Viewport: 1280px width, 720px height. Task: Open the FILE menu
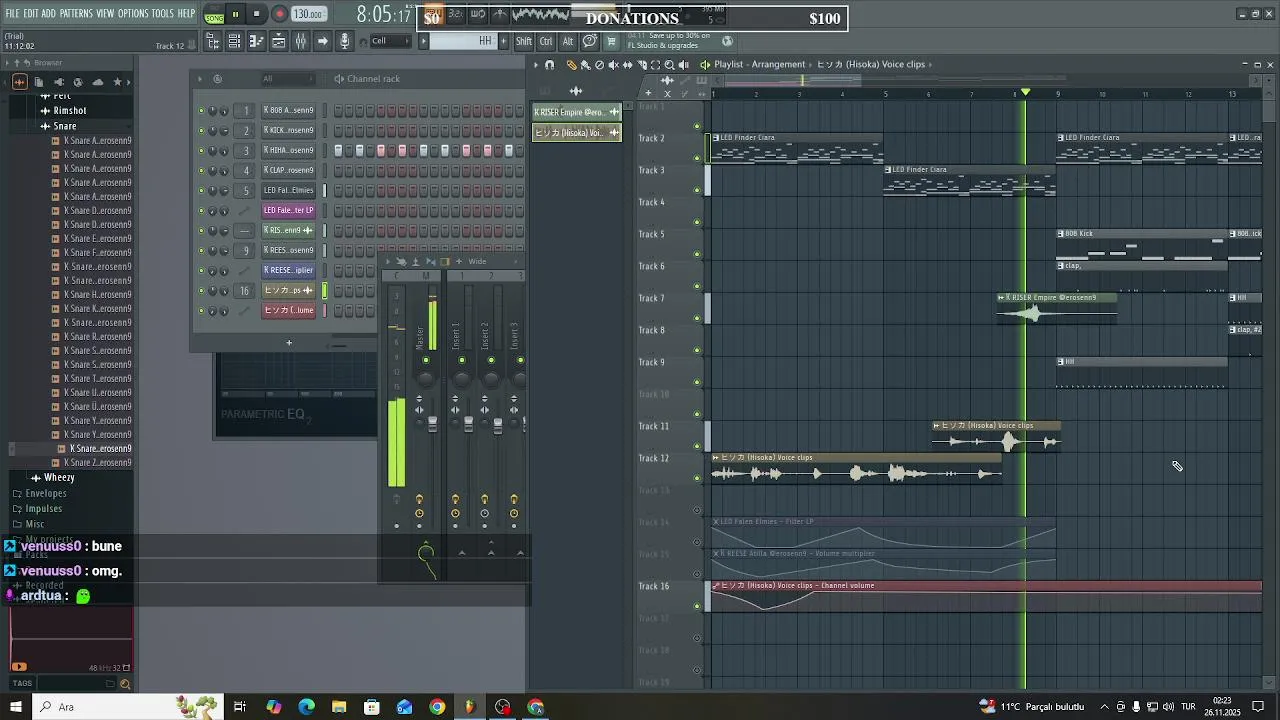click(12, 14)
